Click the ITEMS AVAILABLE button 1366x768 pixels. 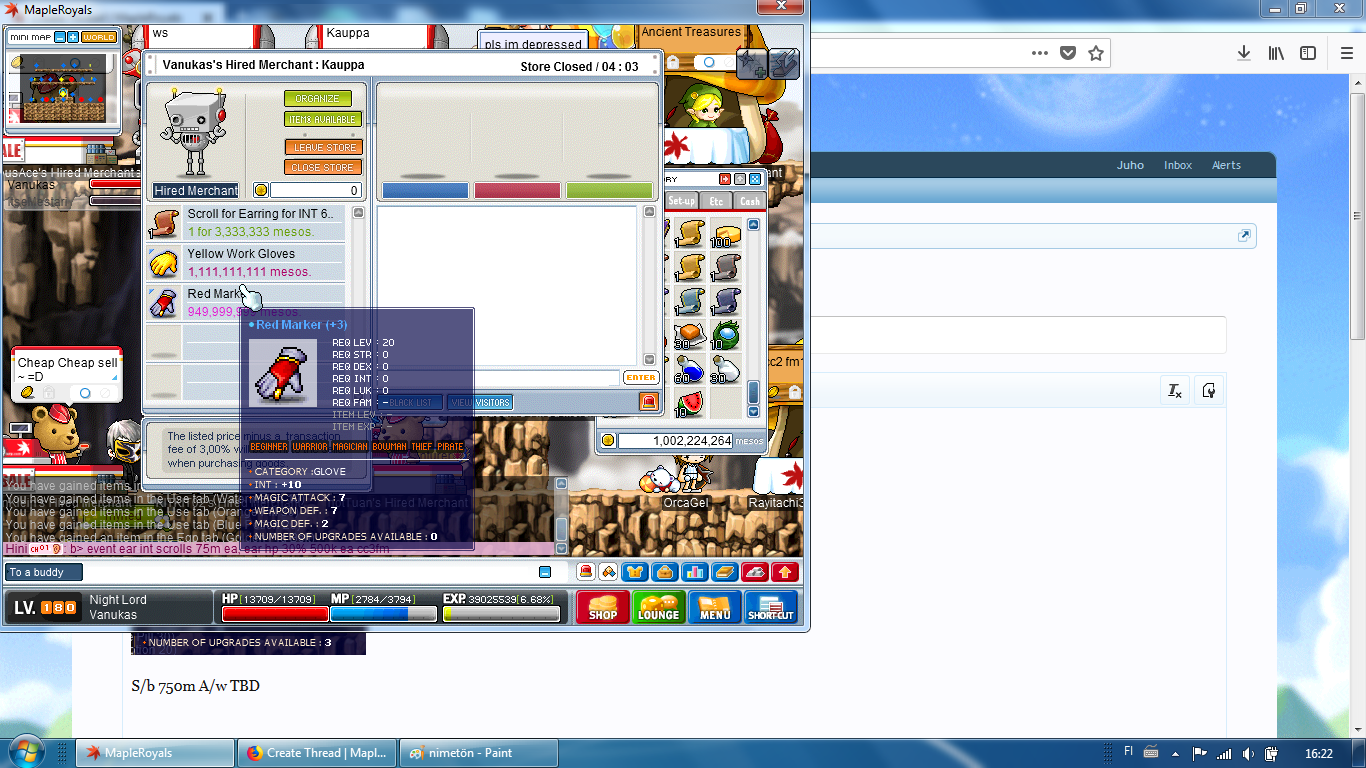323,119
